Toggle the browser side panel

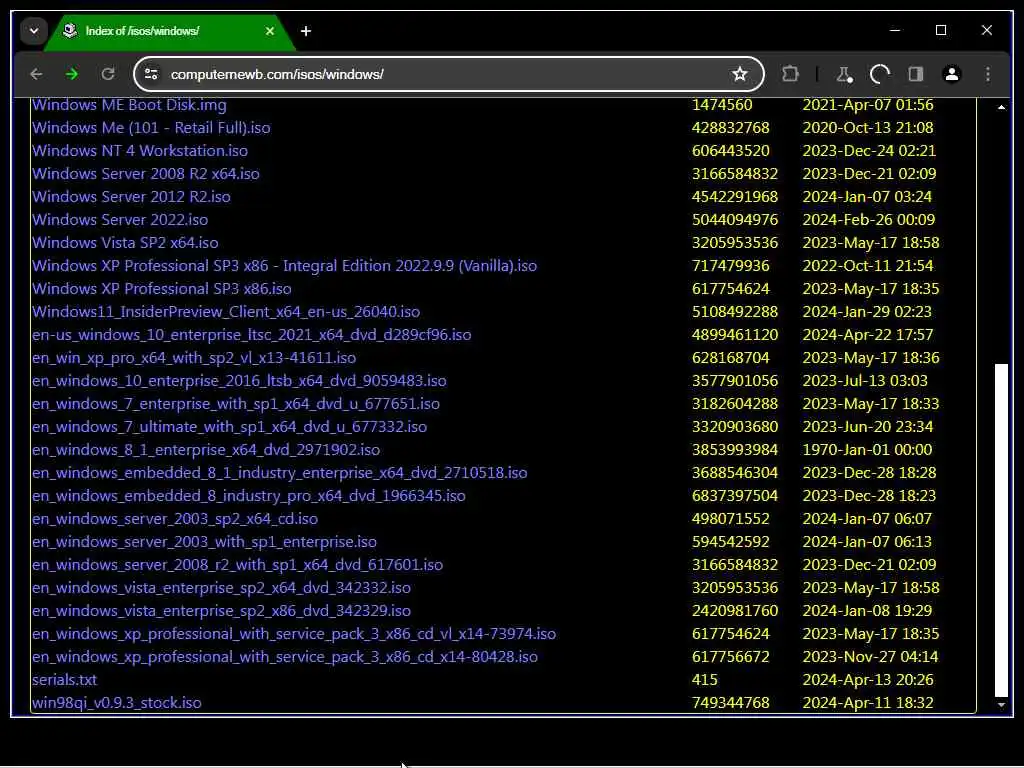tap(916, 74)
